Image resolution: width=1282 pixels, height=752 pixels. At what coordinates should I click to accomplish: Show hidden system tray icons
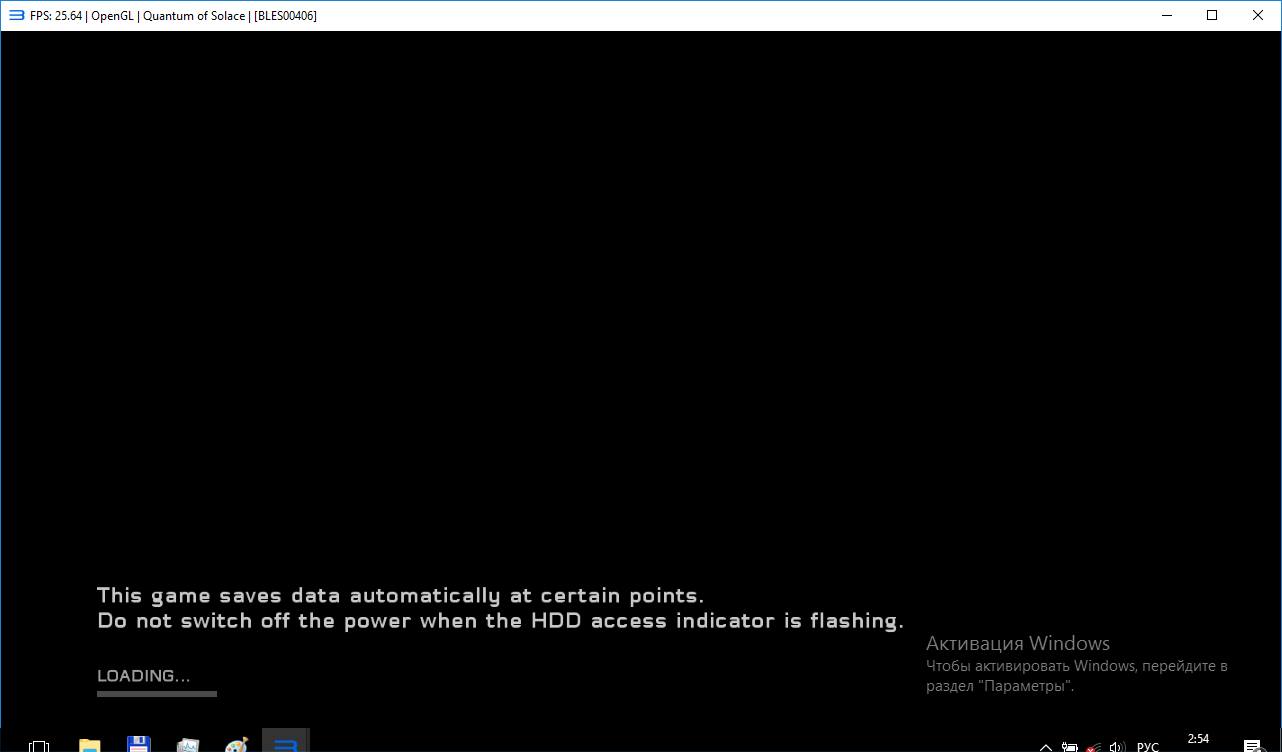[1046, 747]
